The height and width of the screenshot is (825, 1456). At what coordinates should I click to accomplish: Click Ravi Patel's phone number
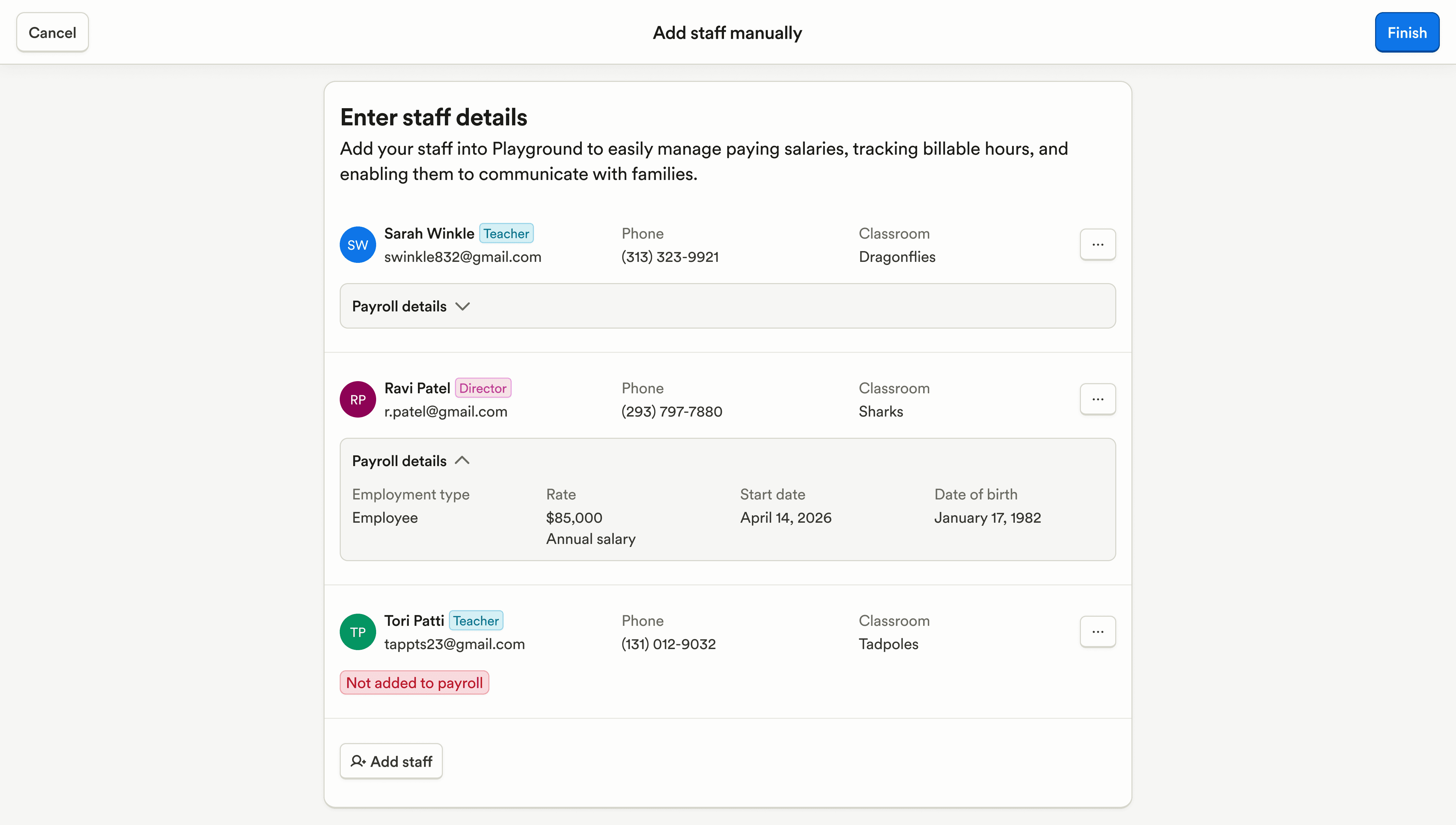click(671, 411)
